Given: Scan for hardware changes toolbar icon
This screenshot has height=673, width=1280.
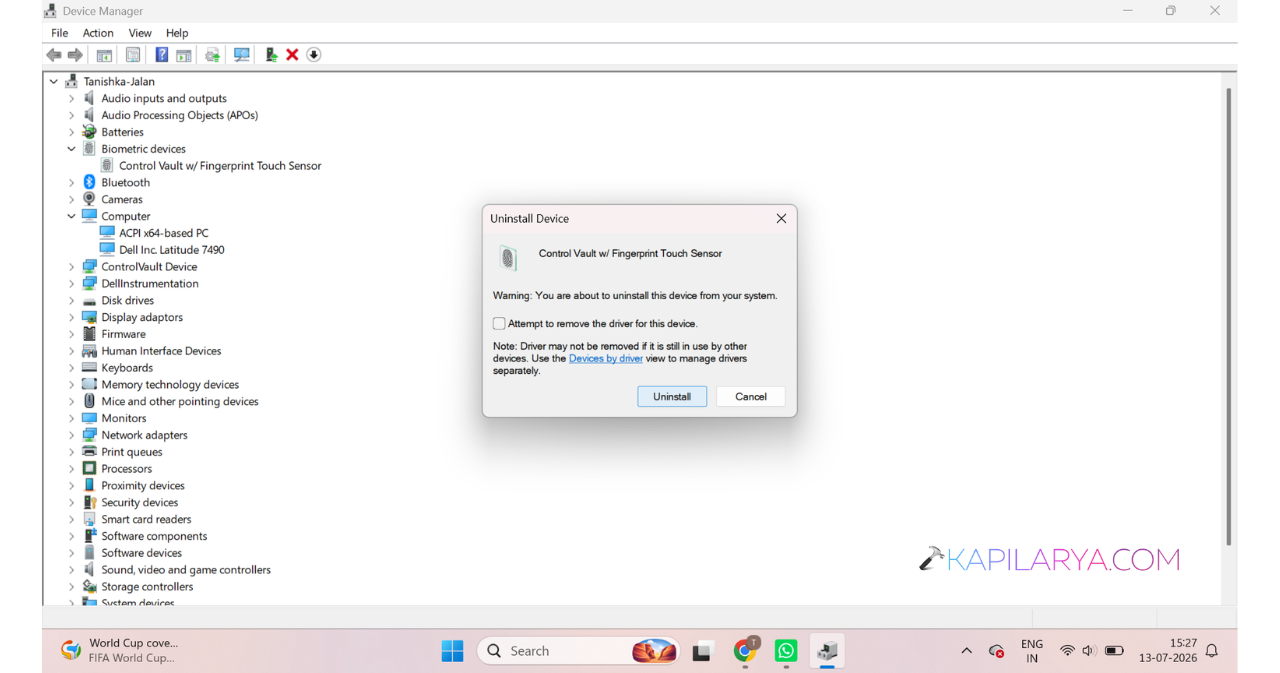Looking at the screenshot, I should (241, 55).
